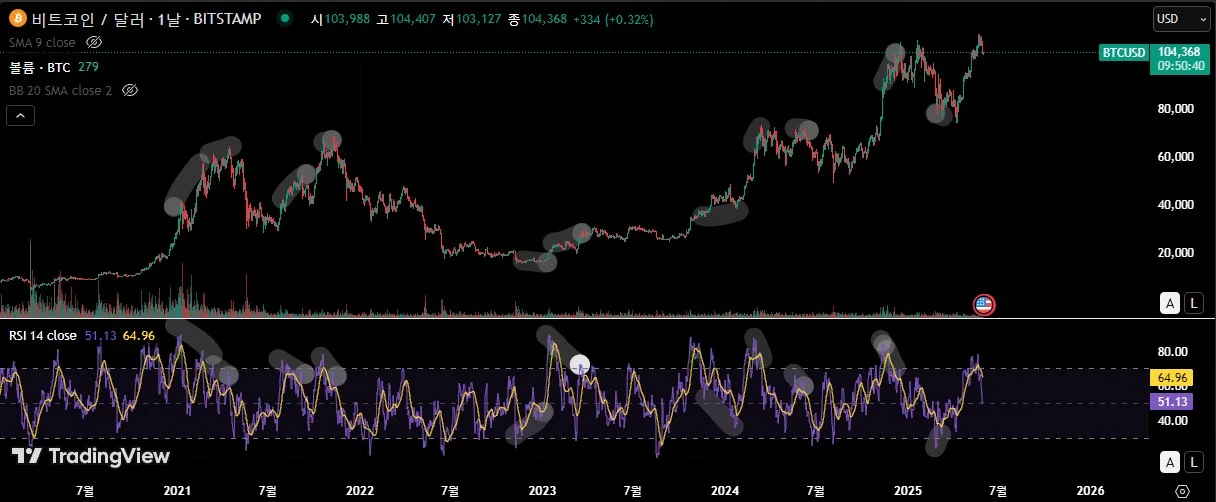Open chart settings gear on time axis
Image resolution: width=1216 pixels, height=502 pixels.
1183,491
